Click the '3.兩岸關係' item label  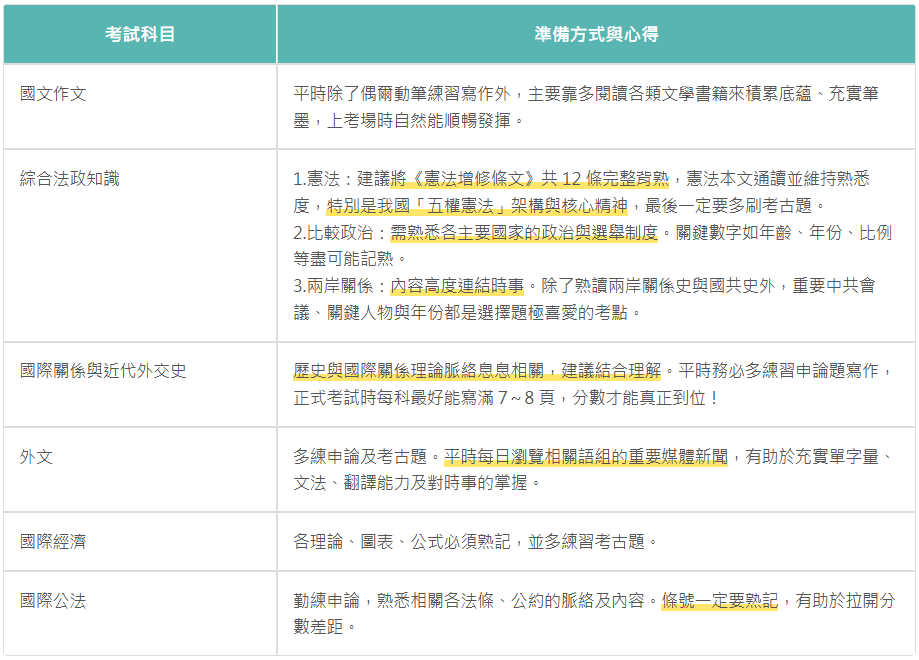tap(333, 286)
